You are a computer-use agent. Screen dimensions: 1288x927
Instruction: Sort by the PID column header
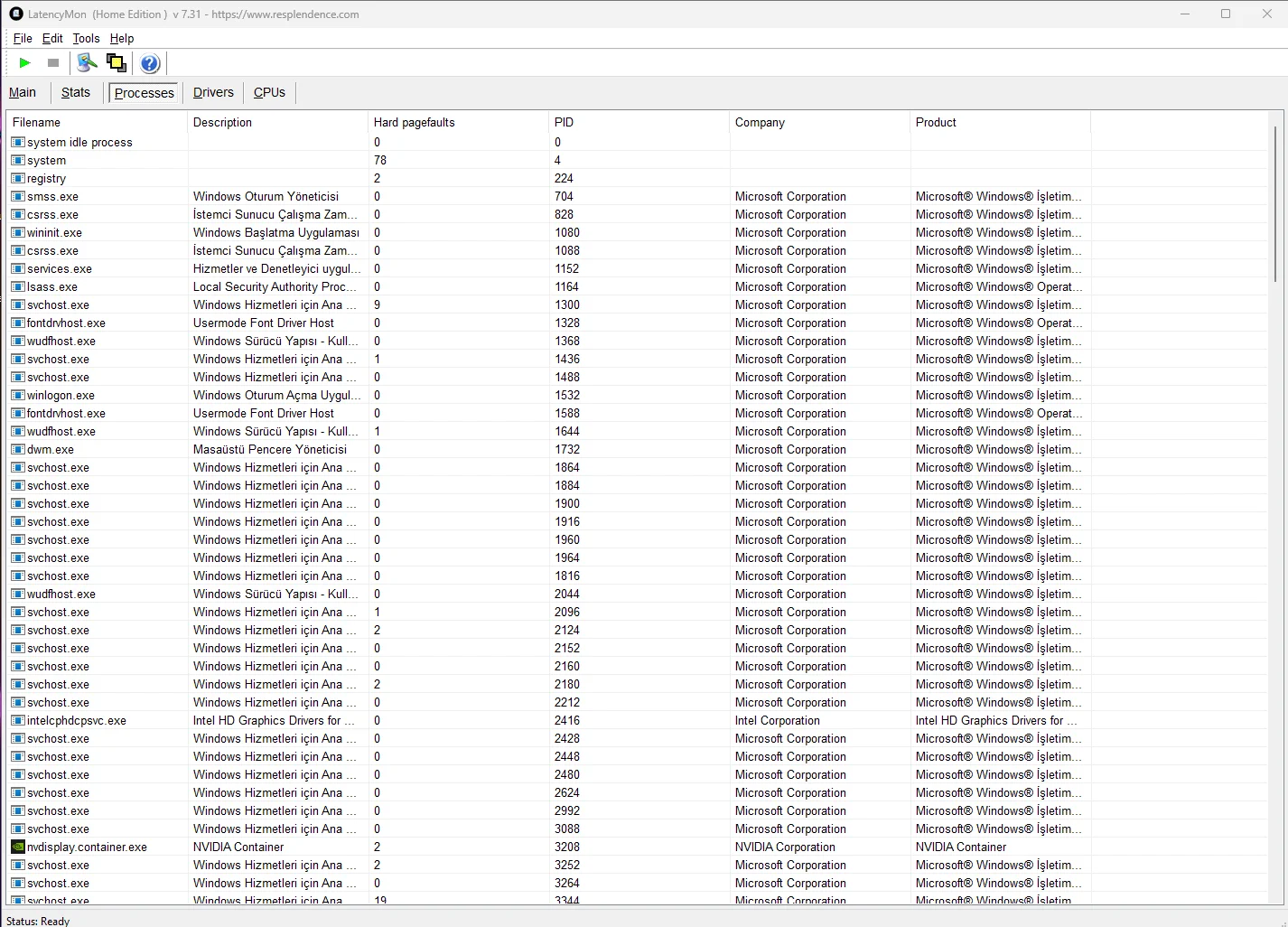(x=639, y=122)
